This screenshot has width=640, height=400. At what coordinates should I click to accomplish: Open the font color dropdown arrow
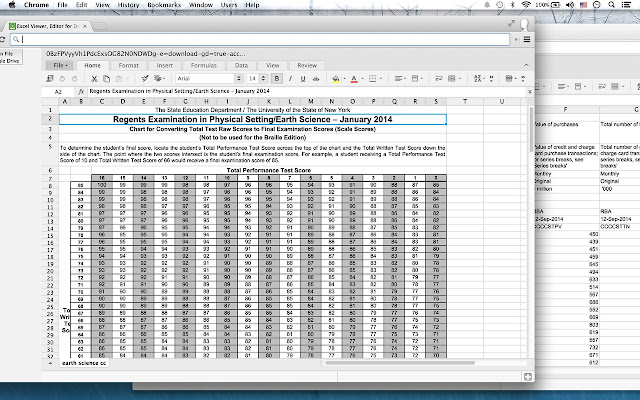click(x=362, y=78)
